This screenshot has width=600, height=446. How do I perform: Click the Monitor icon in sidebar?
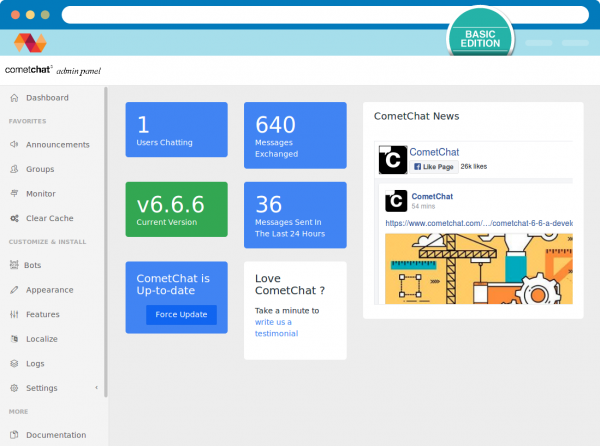(x=14, y=194)
